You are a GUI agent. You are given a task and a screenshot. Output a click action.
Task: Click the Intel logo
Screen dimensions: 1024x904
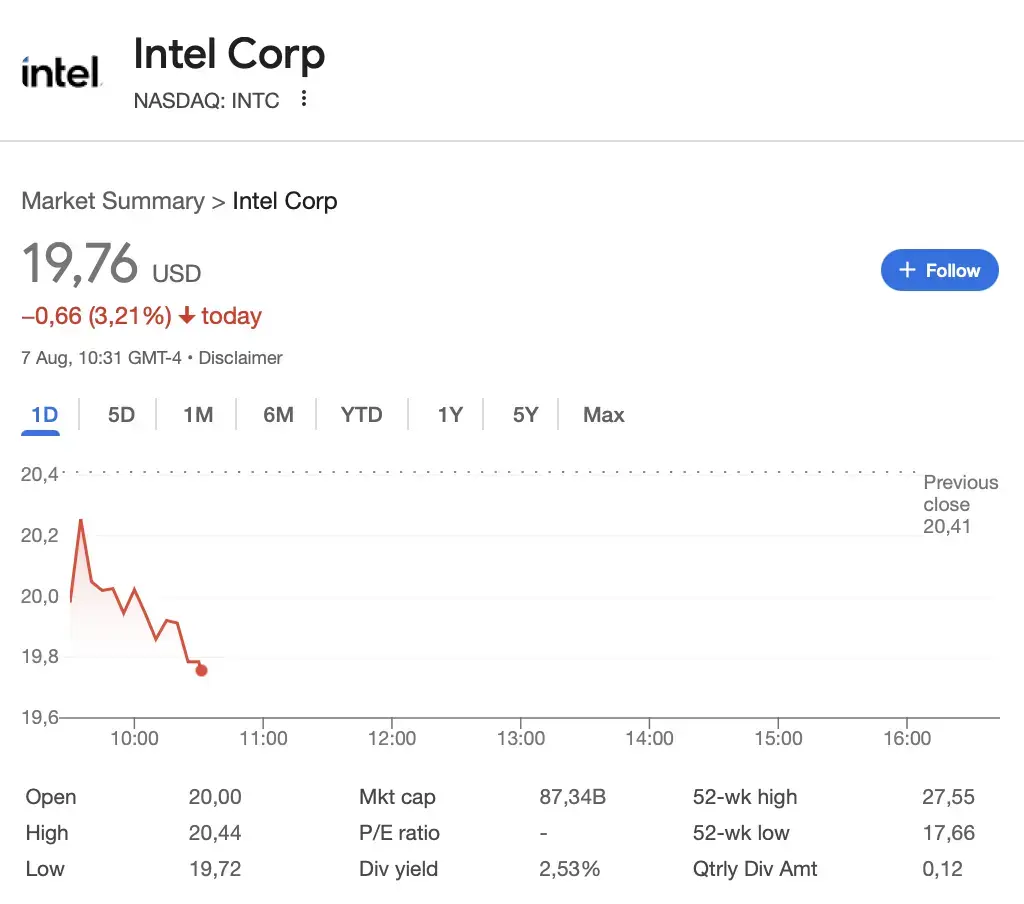coord(60,70)
